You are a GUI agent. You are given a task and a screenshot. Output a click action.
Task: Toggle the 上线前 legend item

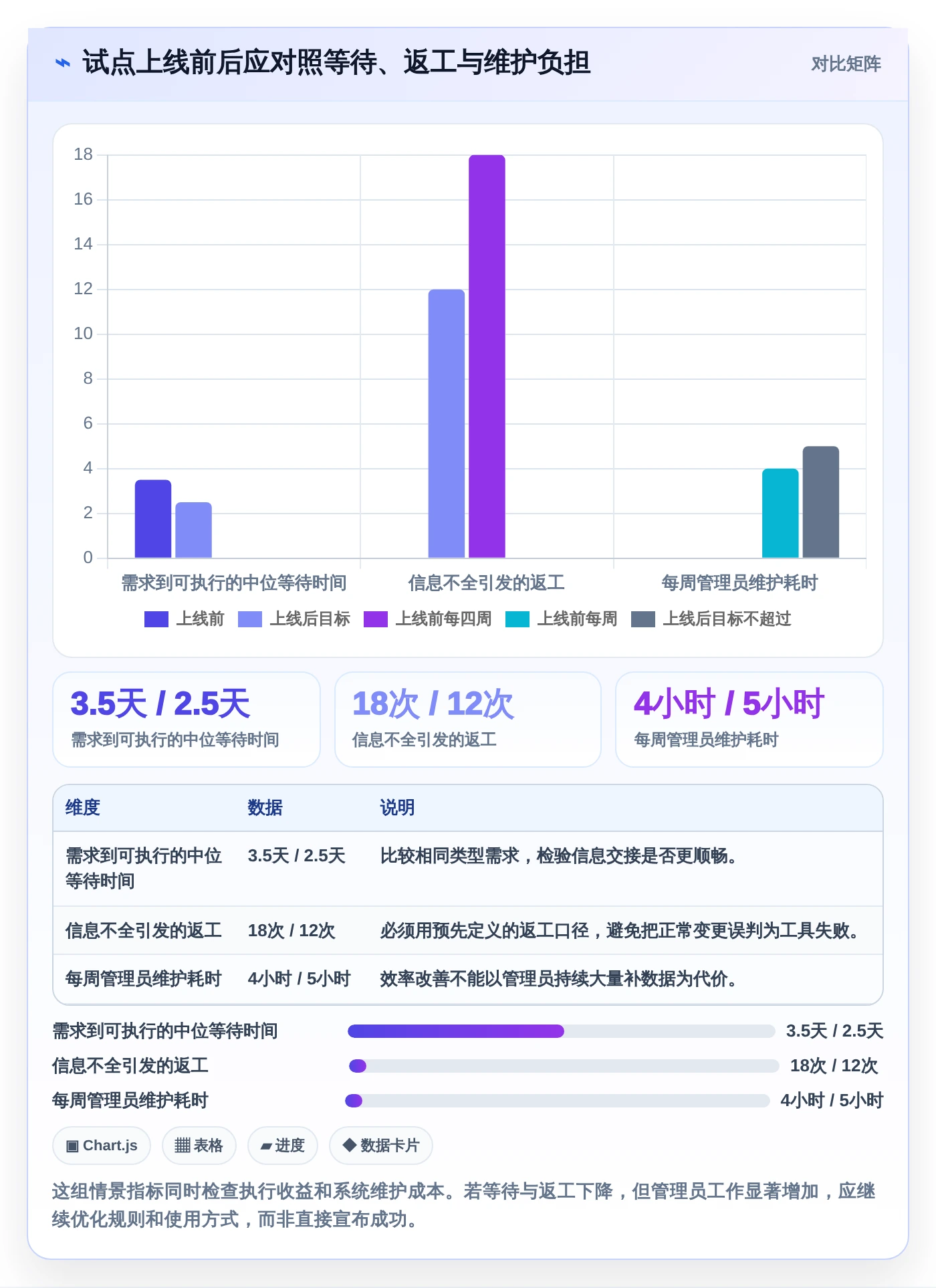tap(184, 619)
